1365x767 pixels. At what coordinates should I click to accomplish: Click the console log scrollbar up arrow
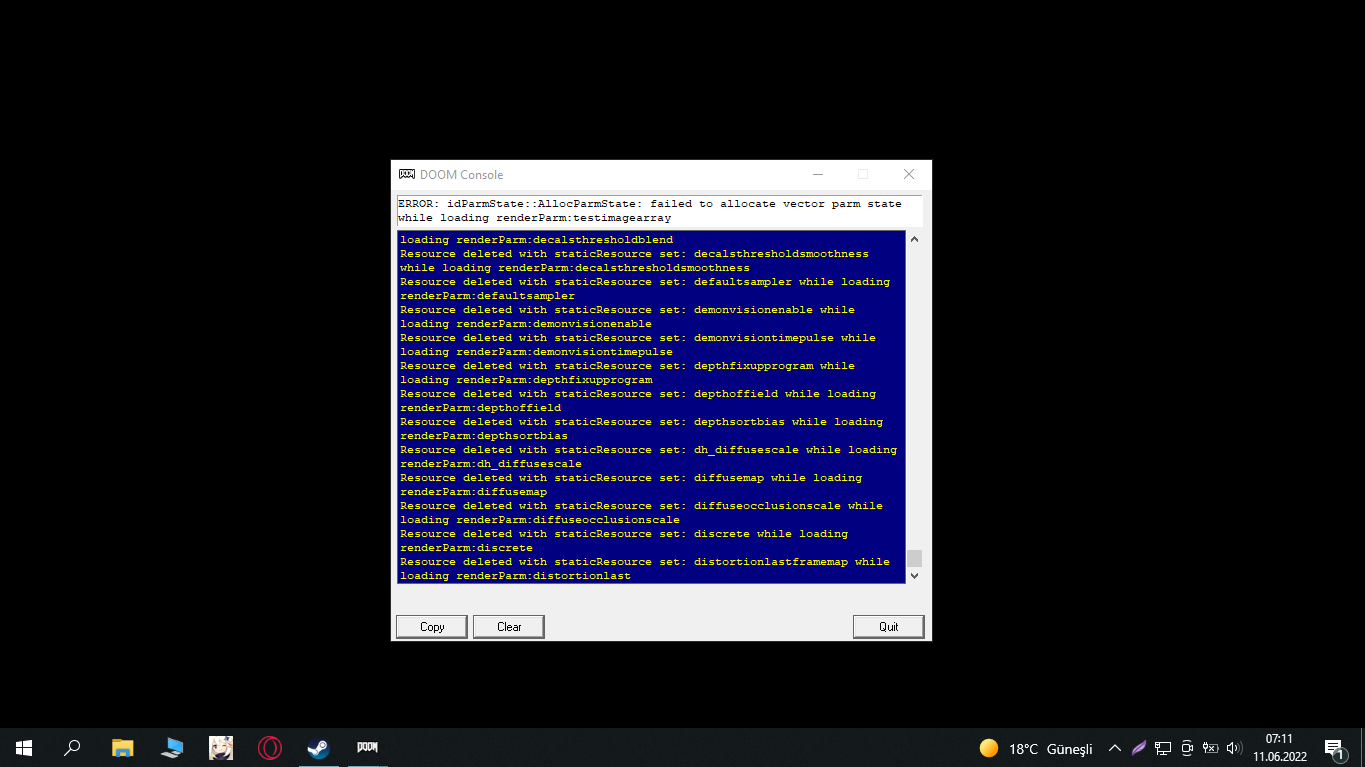(914, 240)
